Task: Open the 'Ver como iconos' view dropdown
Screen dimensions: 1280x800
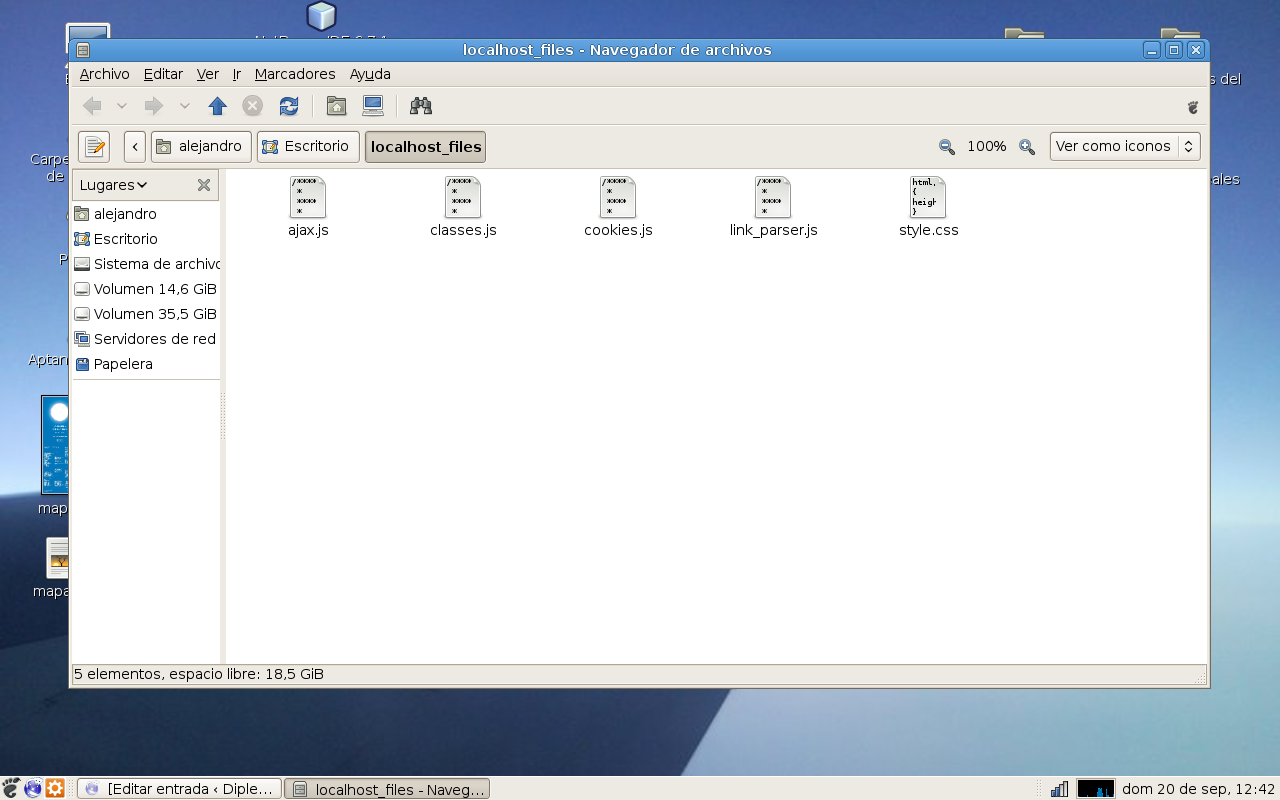Action: tap(1125, 147)
